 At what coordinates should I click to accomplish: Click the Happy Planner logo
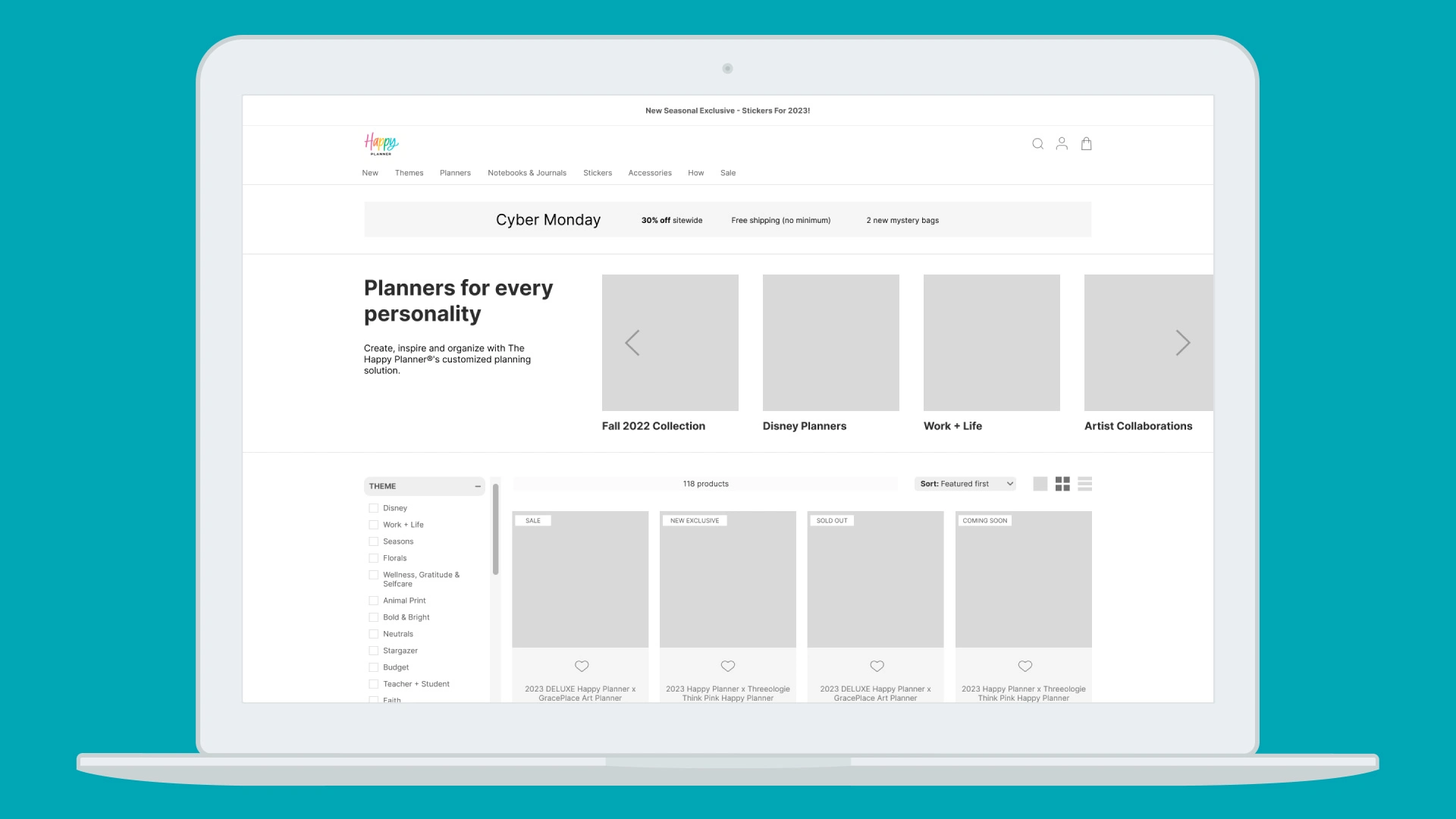381,143
